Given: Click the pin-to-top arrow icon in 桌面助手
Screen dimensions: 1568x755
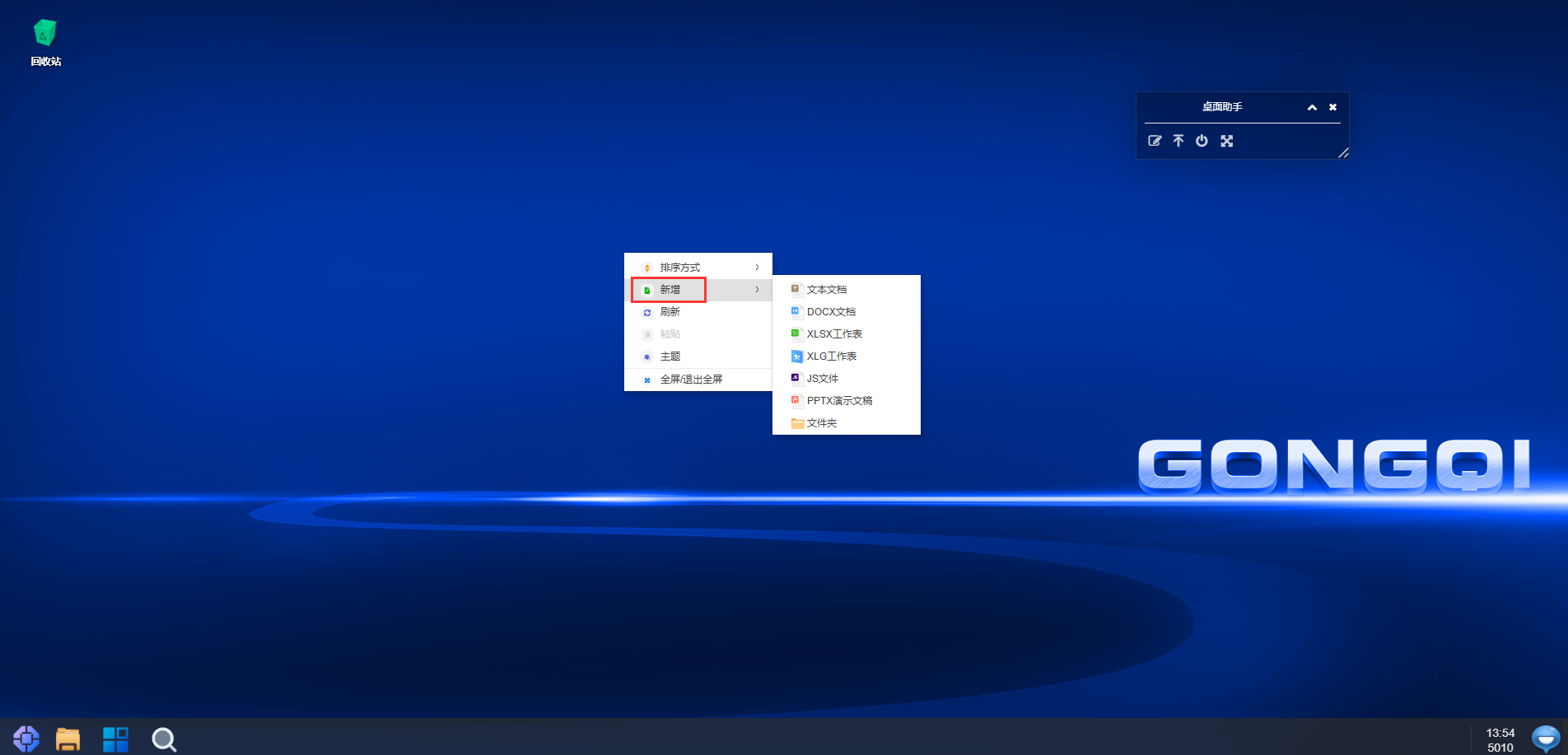Looking at the screenshot, I should pyautogui.click(x=1178, y=141).
